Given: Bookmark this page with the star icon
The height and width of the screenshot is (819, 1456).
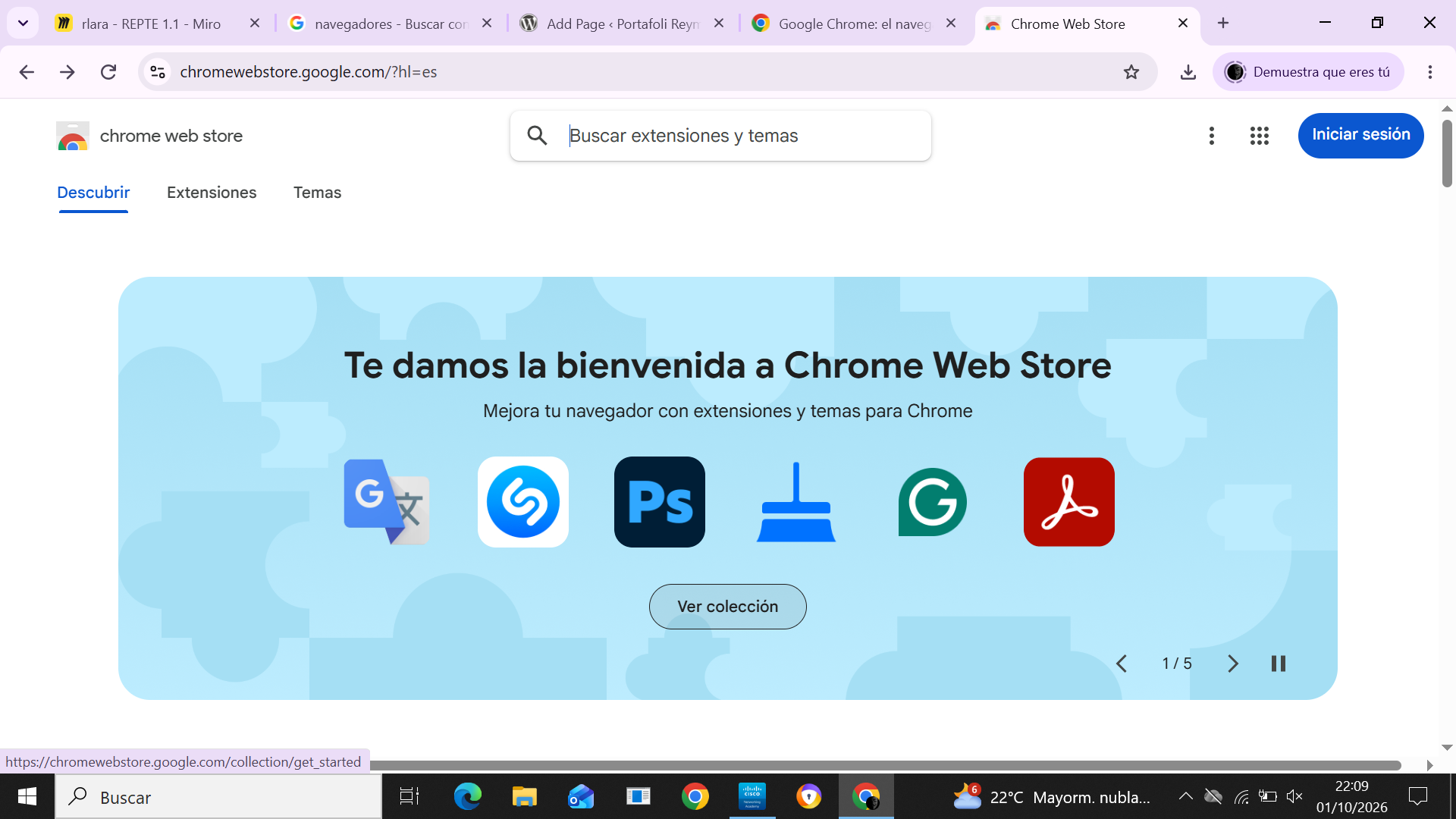Looking at the screenshot, I should [x=1131, y=72].
